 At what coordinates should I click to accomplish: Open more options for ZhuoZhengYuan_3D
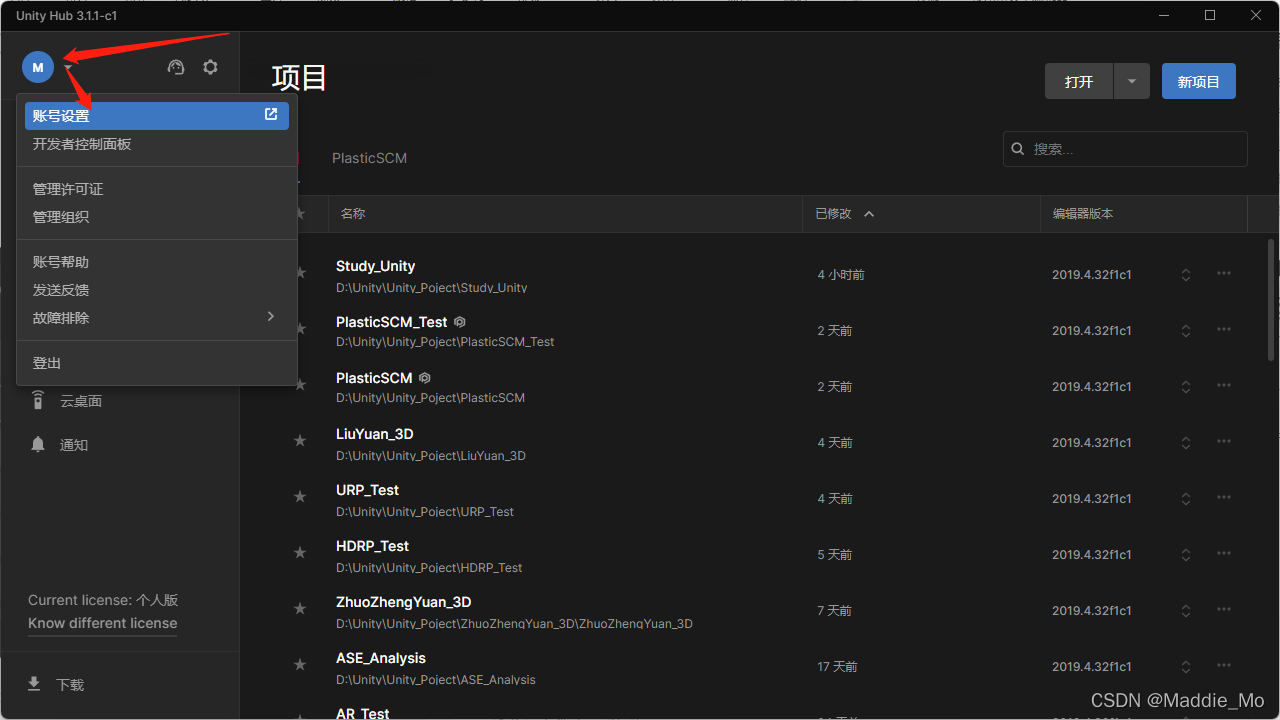(1224, 610)
